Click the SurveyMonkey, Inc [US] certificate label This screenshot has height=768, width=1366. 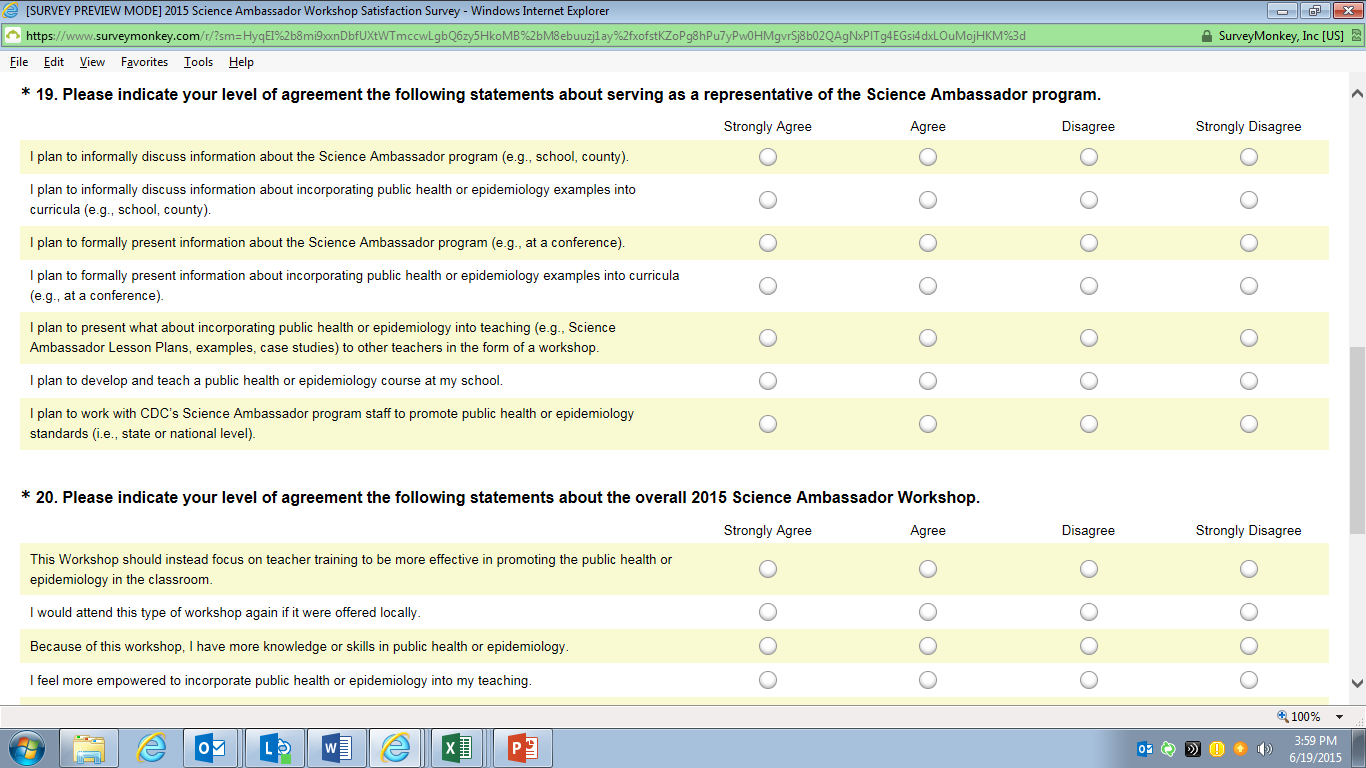tap(1281, 35)
